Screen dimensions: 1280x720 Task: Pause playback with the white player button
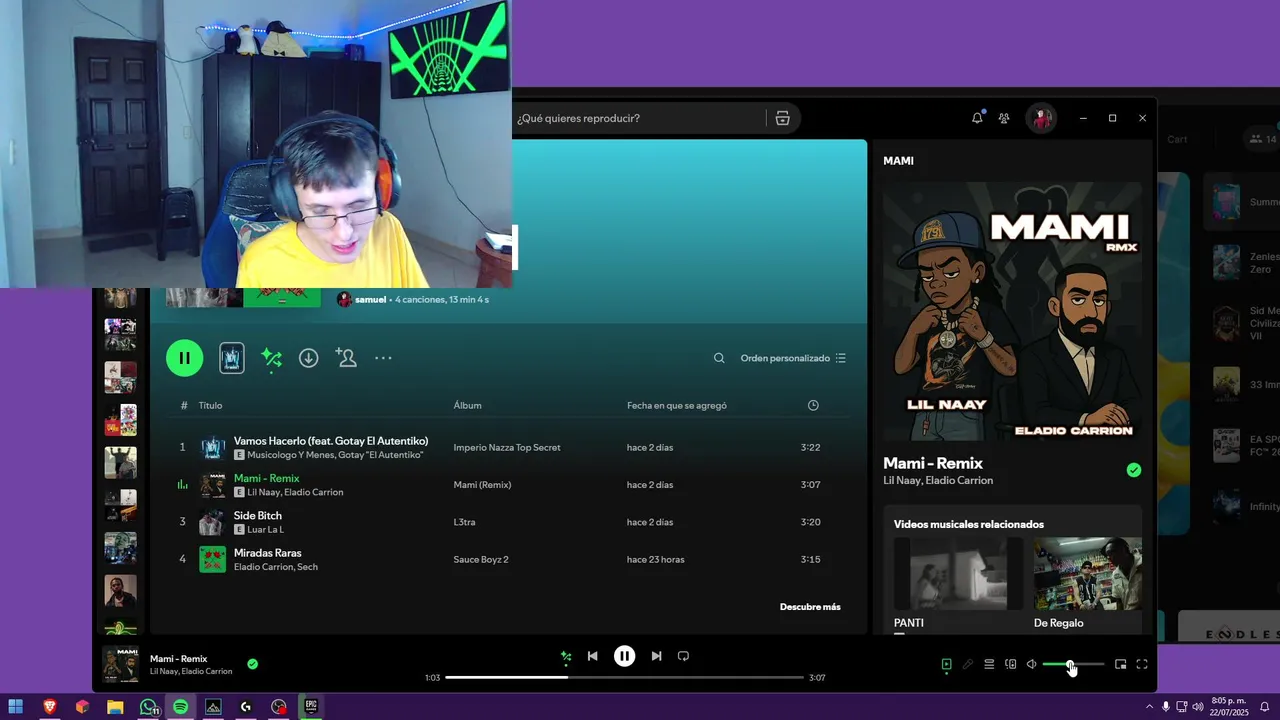coord(624,656)
